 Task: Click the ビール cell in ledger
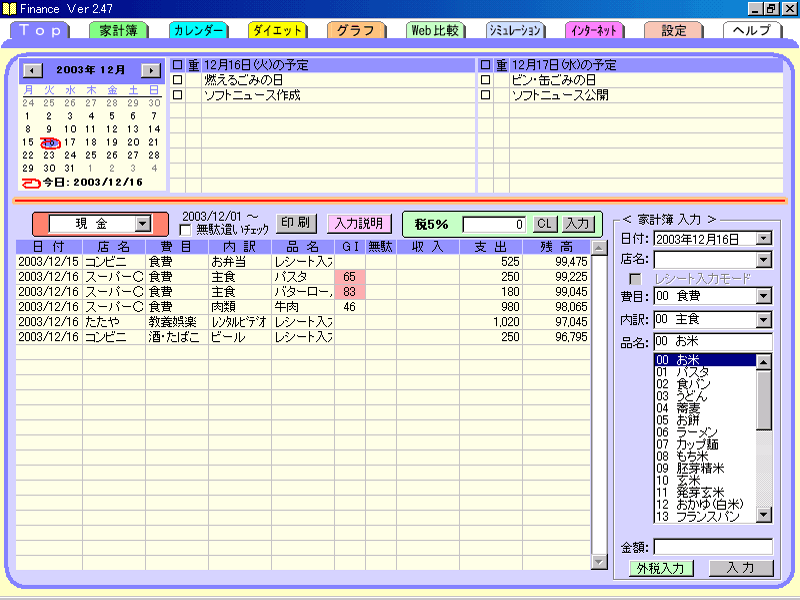tap(239, 337)
